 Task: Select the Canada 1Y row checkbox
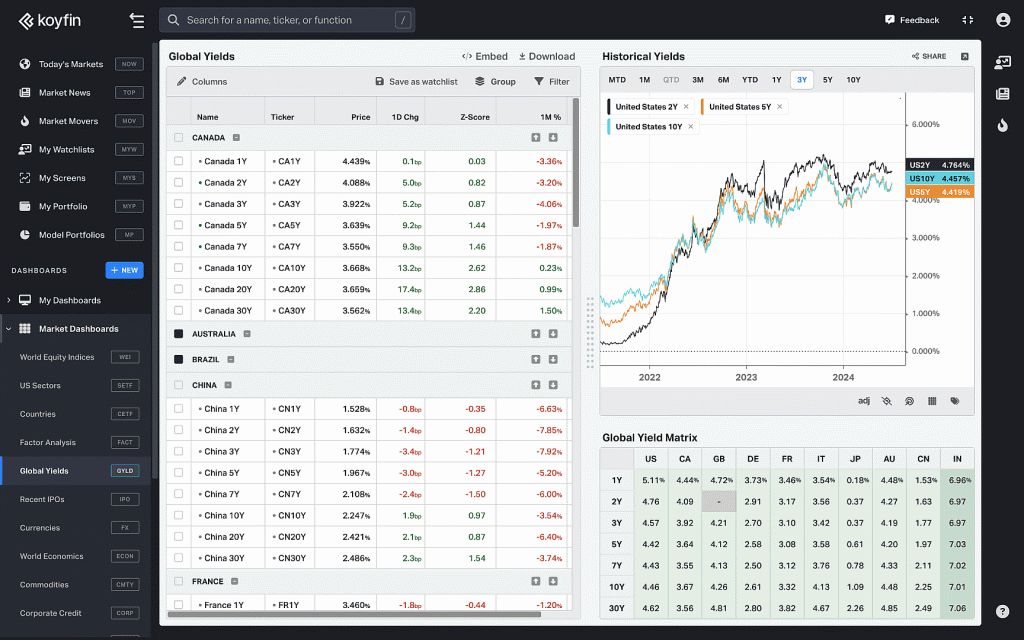(x=178, y=161)
